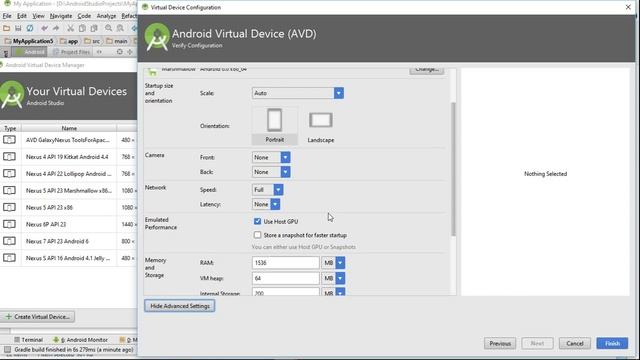Uncheck the Use Host GPU checkbox

click(x=257, y=221)
